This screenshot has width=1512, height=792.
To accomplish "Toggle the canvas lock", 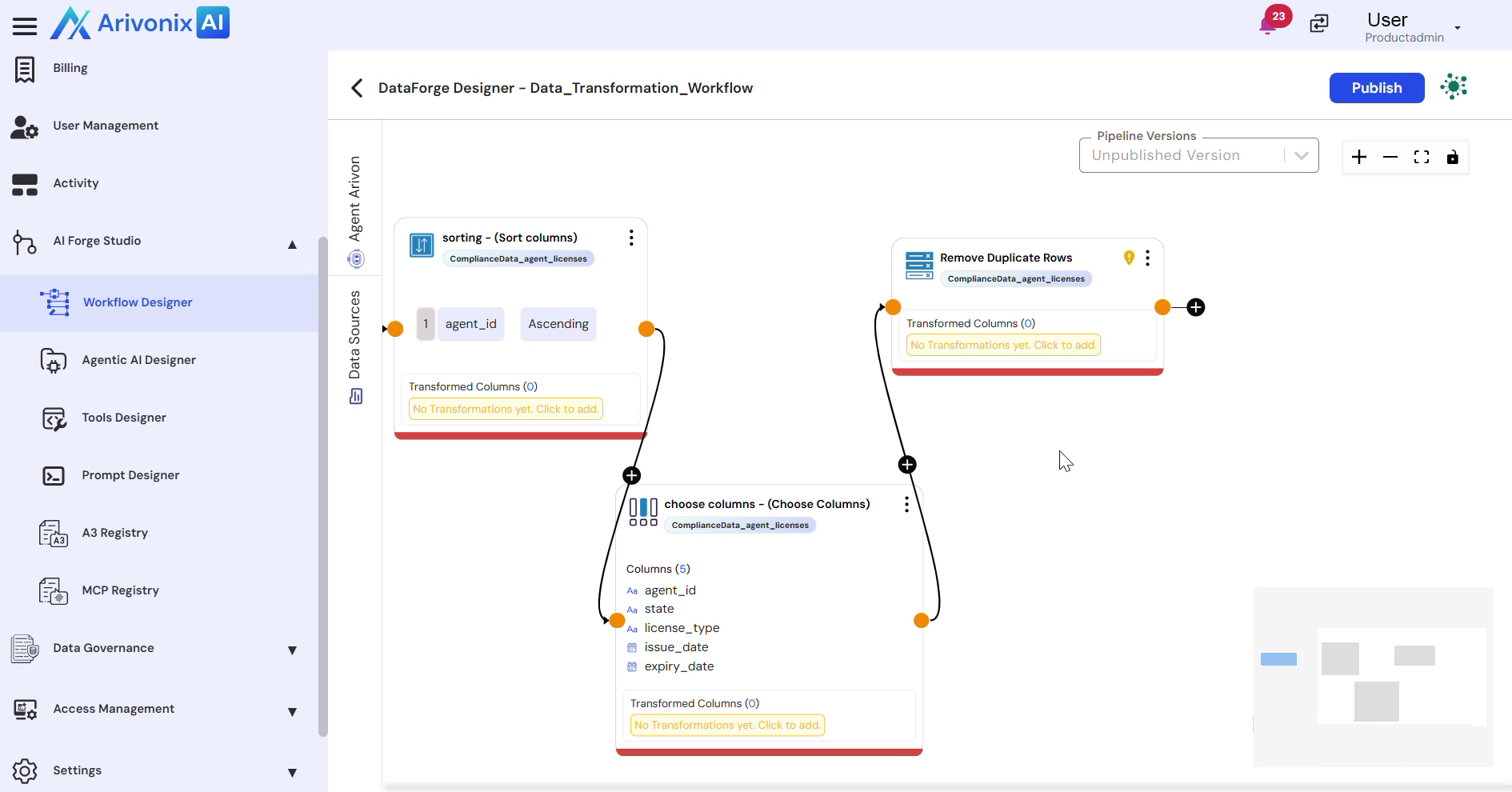I will (x=1452, y=157).
